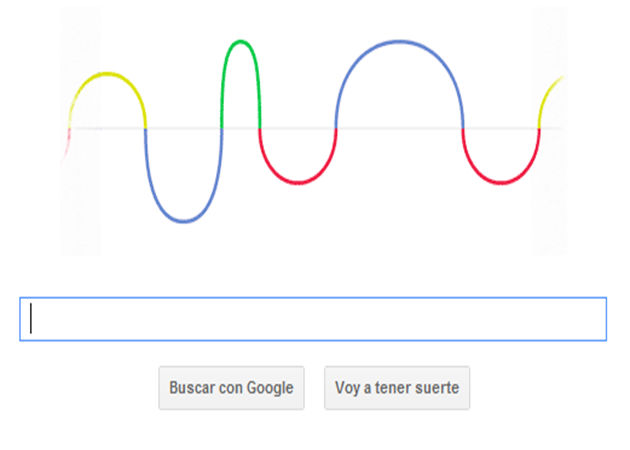This screenshot has width=630, height=450.
Task: Click the red trough right of the wide blue arc
Action: 501,183
